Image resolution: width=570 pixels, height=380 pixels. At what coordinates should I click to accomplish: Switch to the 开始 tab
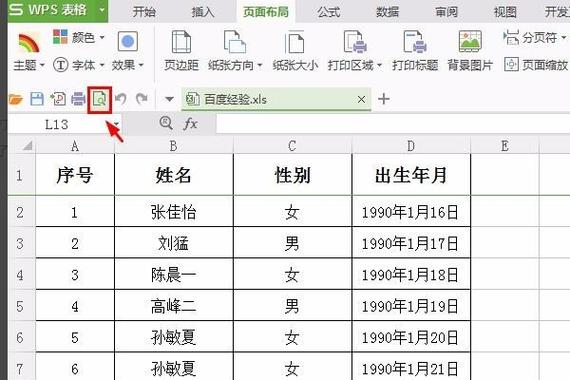pos(144,12)
